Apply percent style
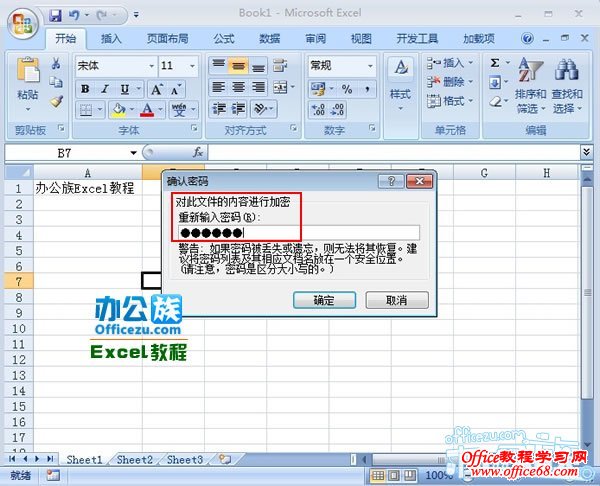 coord(347,89)
